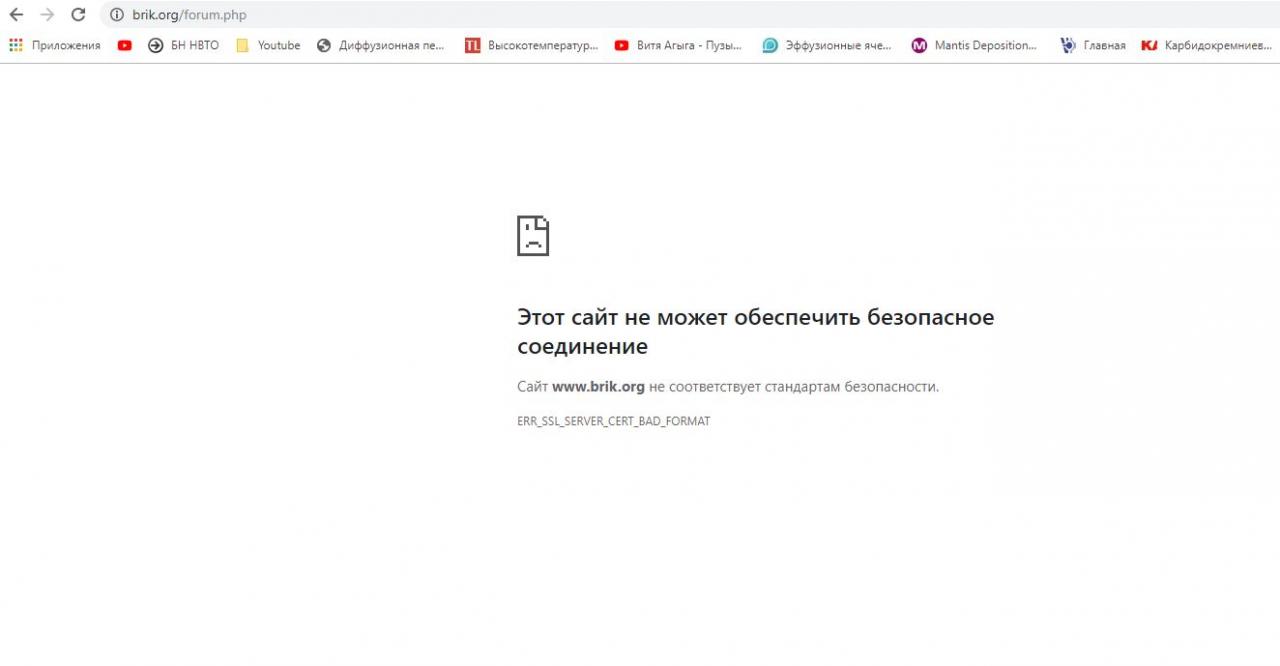Click the bold www.brik.org text

pos(598,386)
